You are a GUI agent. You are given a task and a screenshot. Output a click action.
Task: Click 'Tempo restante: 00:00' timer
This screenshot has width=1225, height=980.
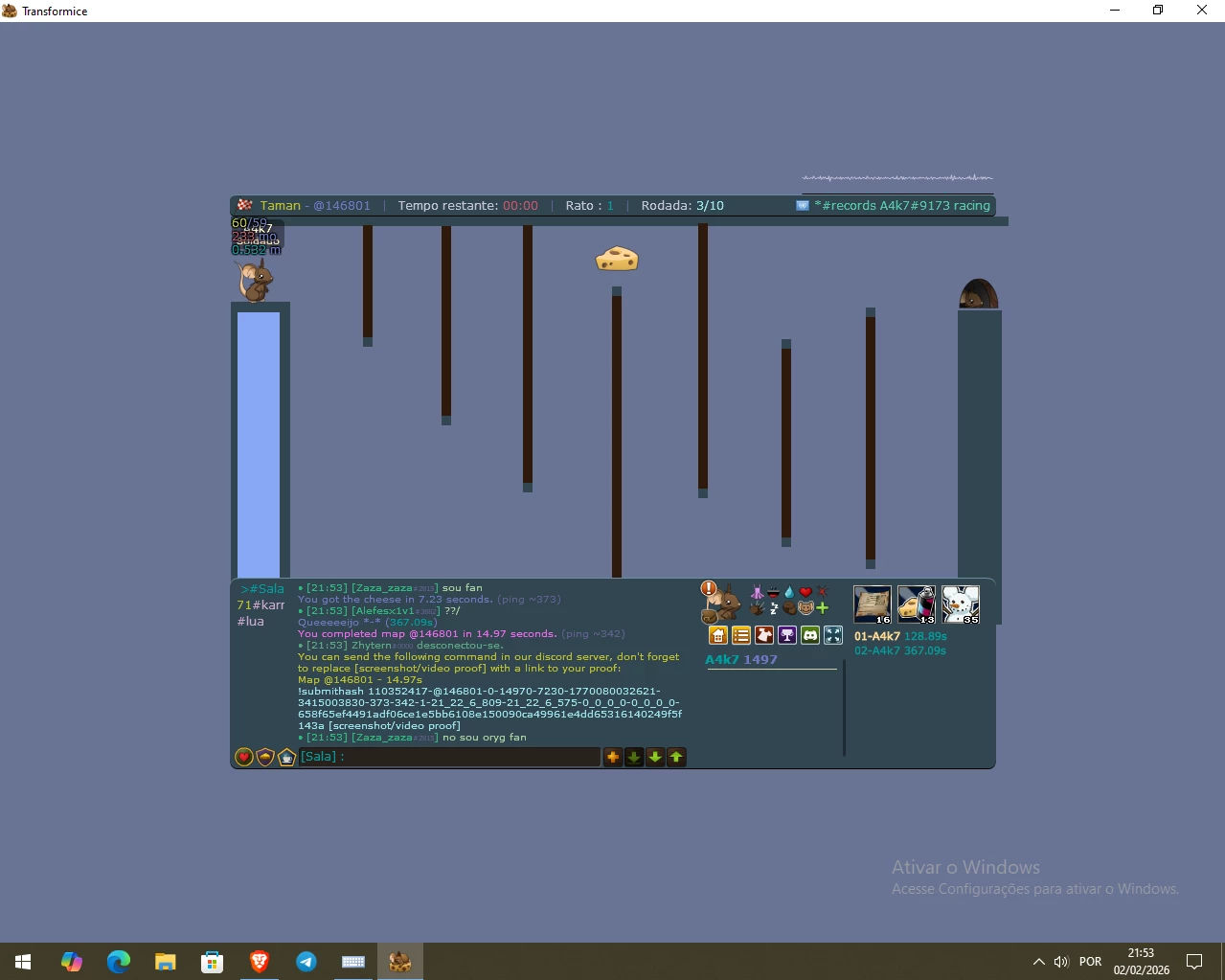(467, 206)
